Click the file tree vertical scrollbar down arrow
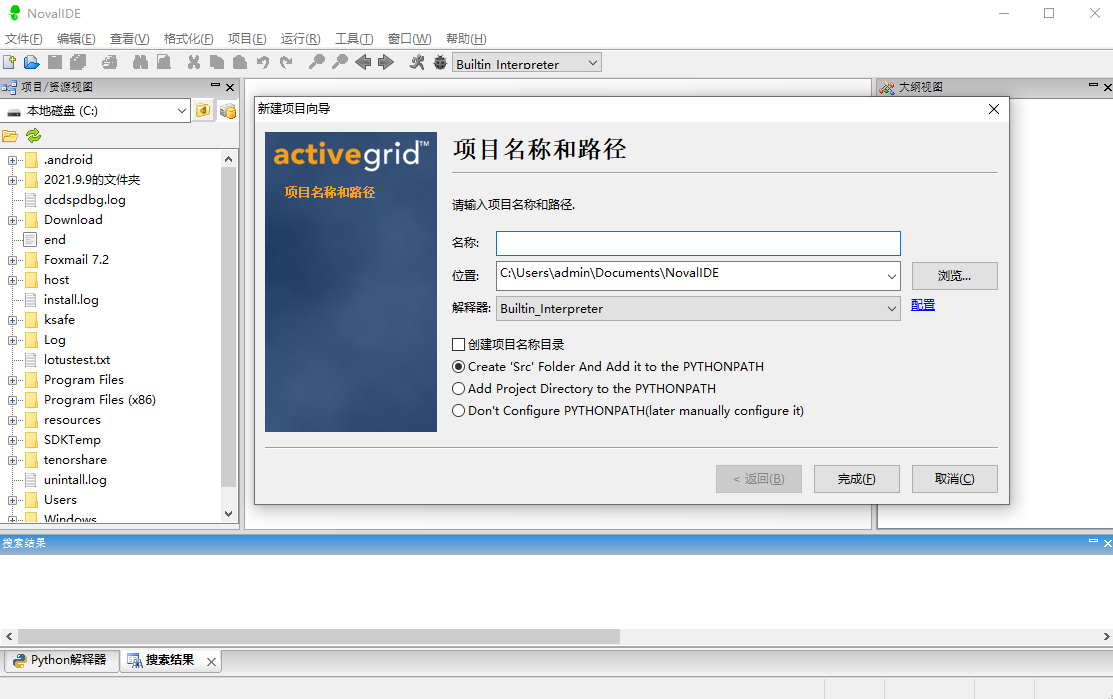 pyautogui.click(x=229, y=514)
